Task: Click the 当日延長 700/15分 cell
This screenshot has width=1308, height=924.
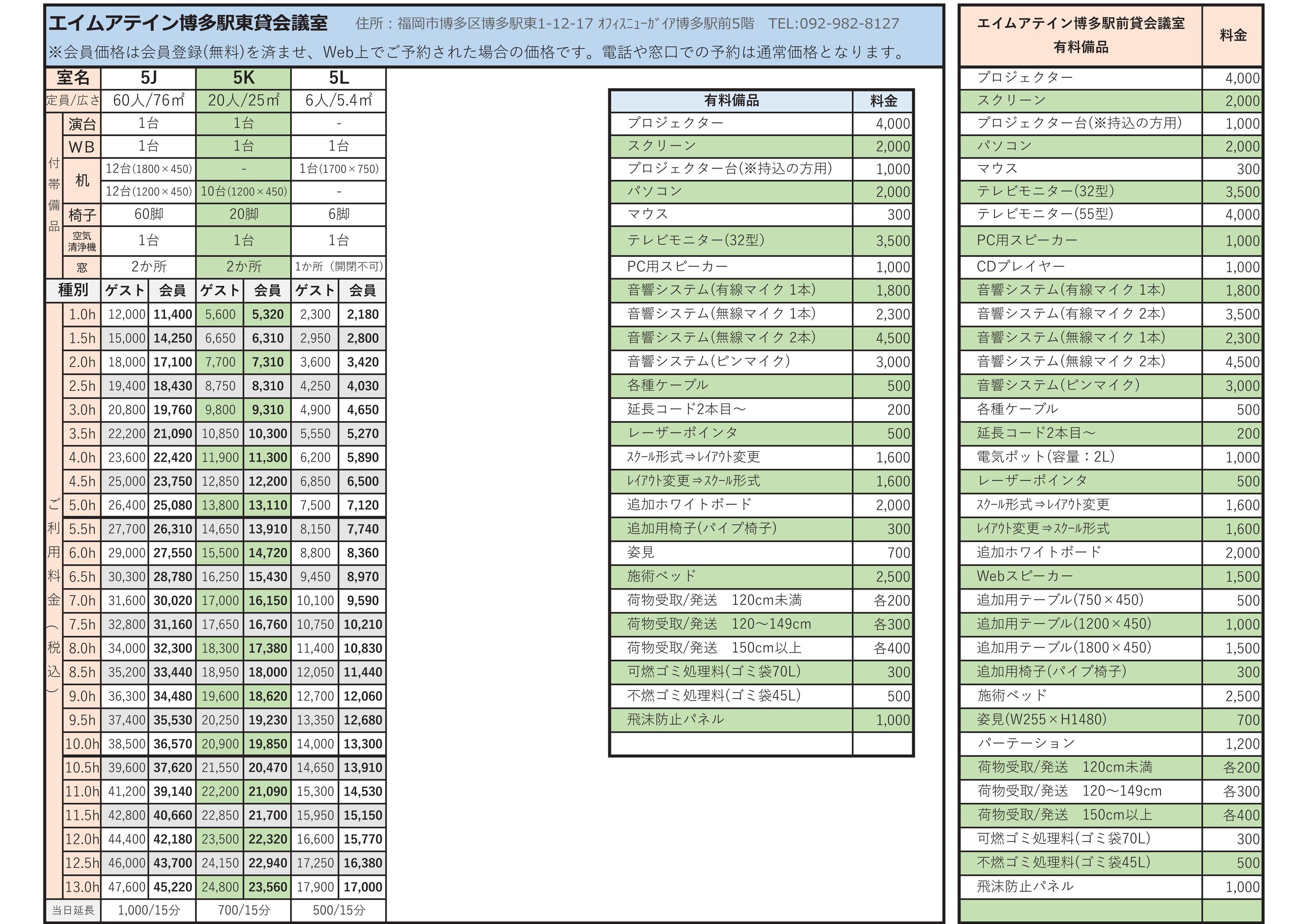Action: (x=243, y=910)
